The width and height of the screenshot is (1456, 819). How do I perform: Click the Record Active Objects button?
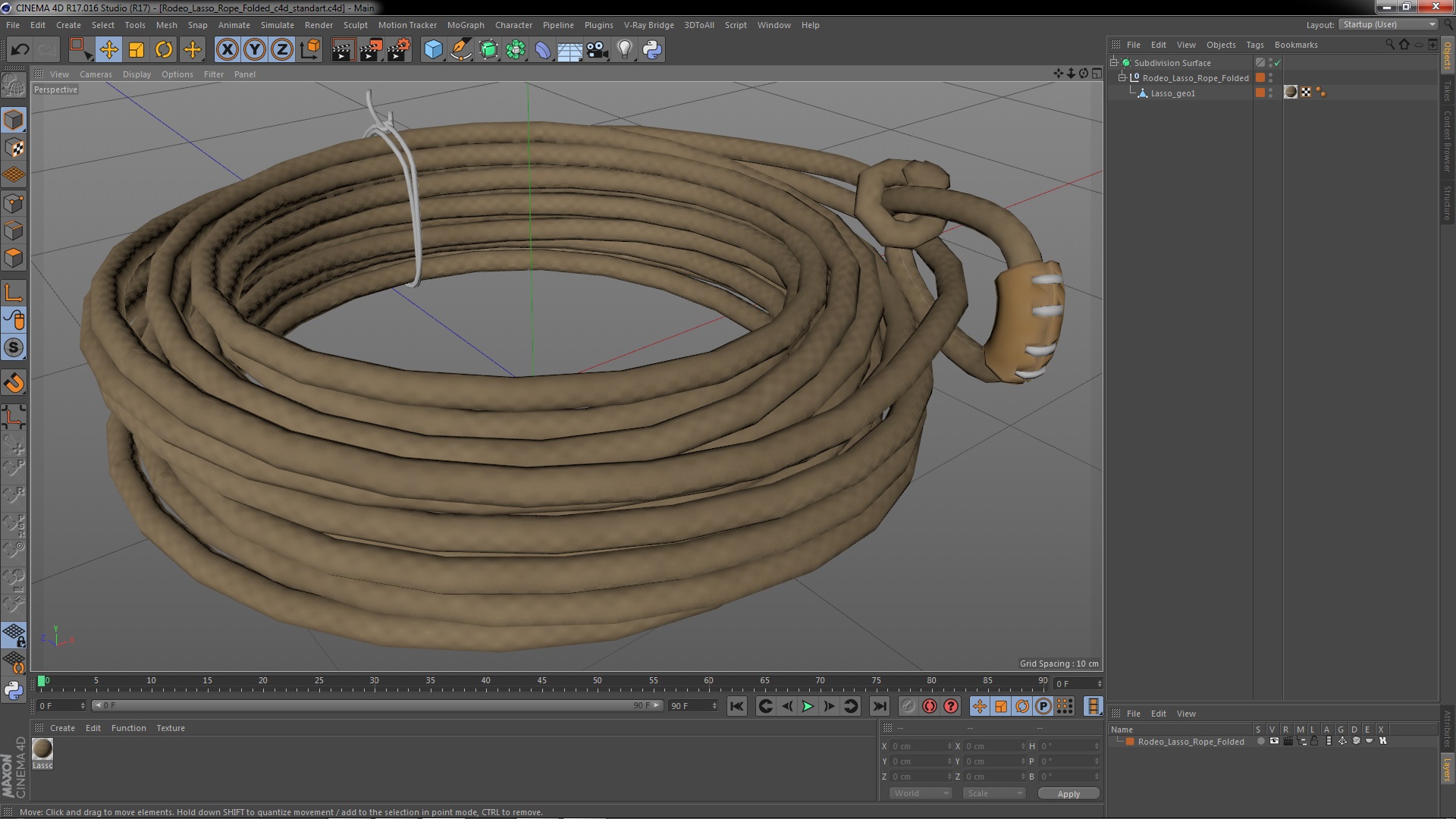(x=908, y=706)
